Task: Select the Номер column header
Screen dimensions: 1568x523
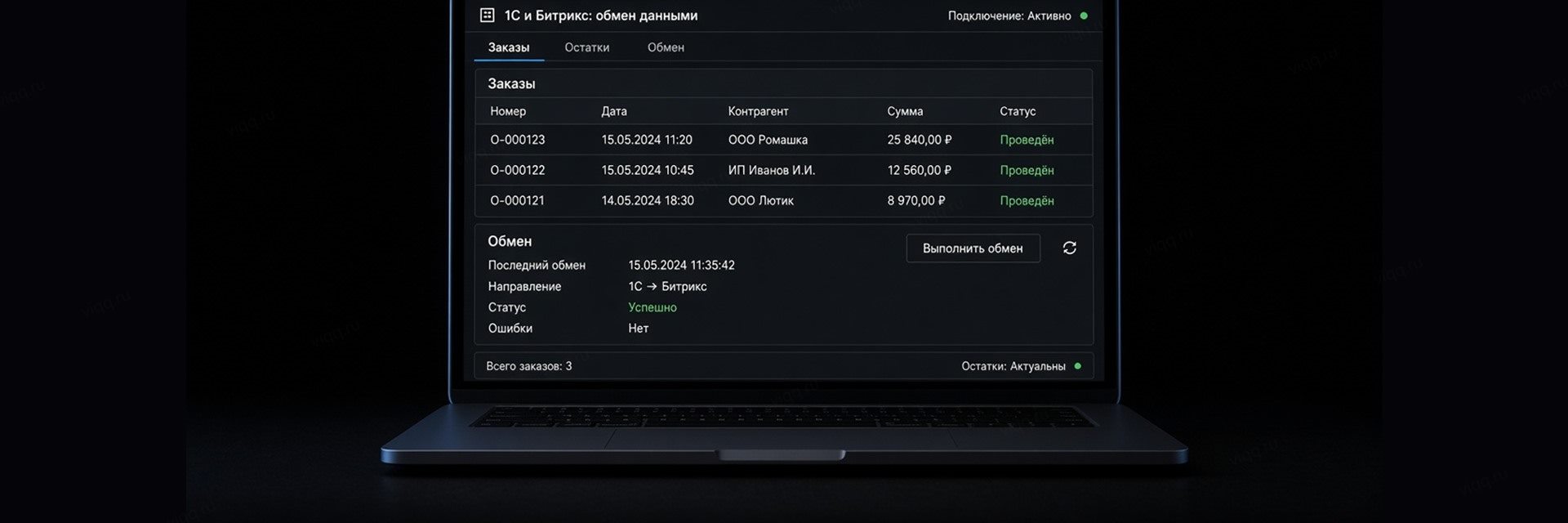Action: [508, 111]
